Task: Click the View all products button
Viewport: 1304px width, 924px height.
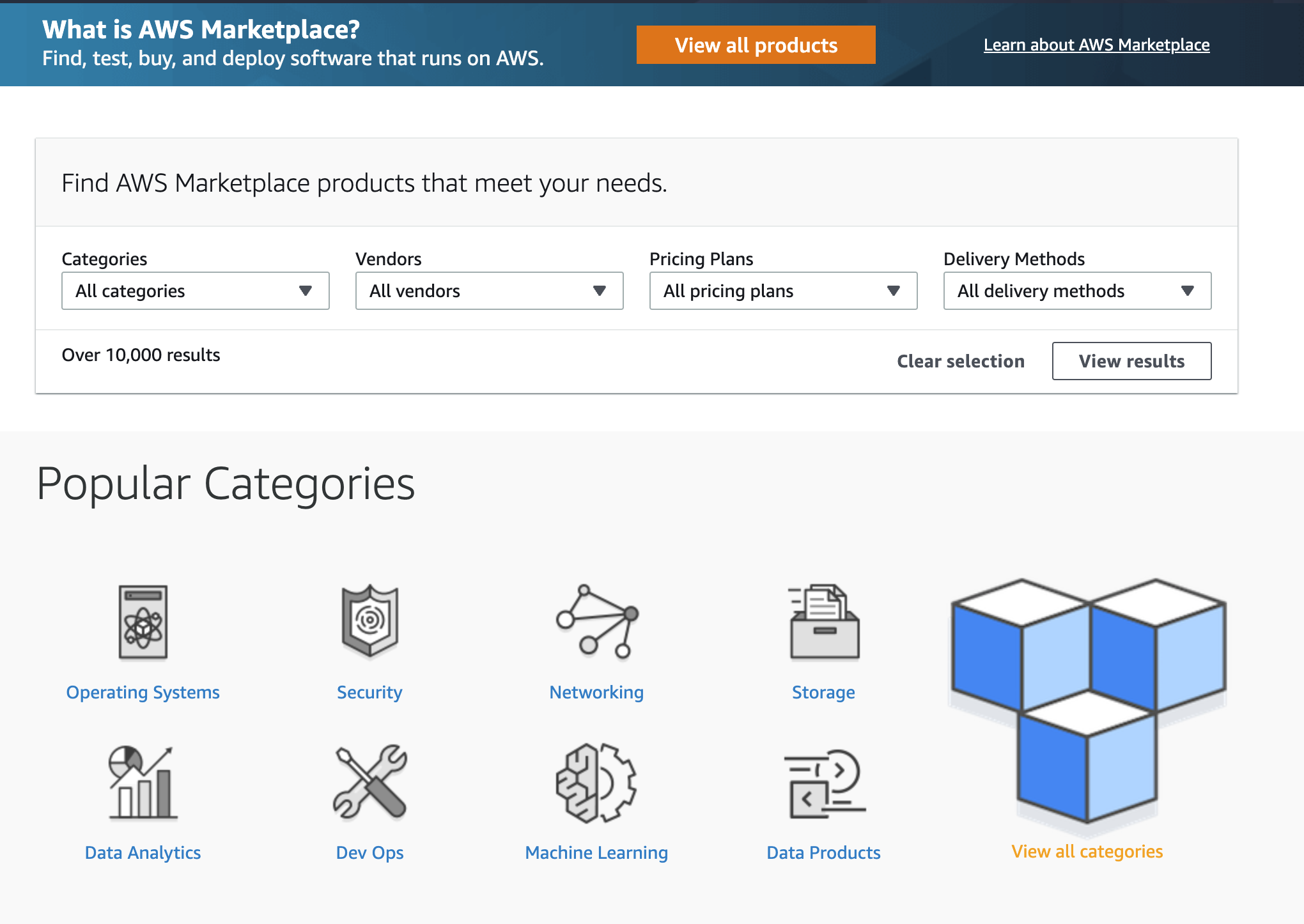Action: 756,45
